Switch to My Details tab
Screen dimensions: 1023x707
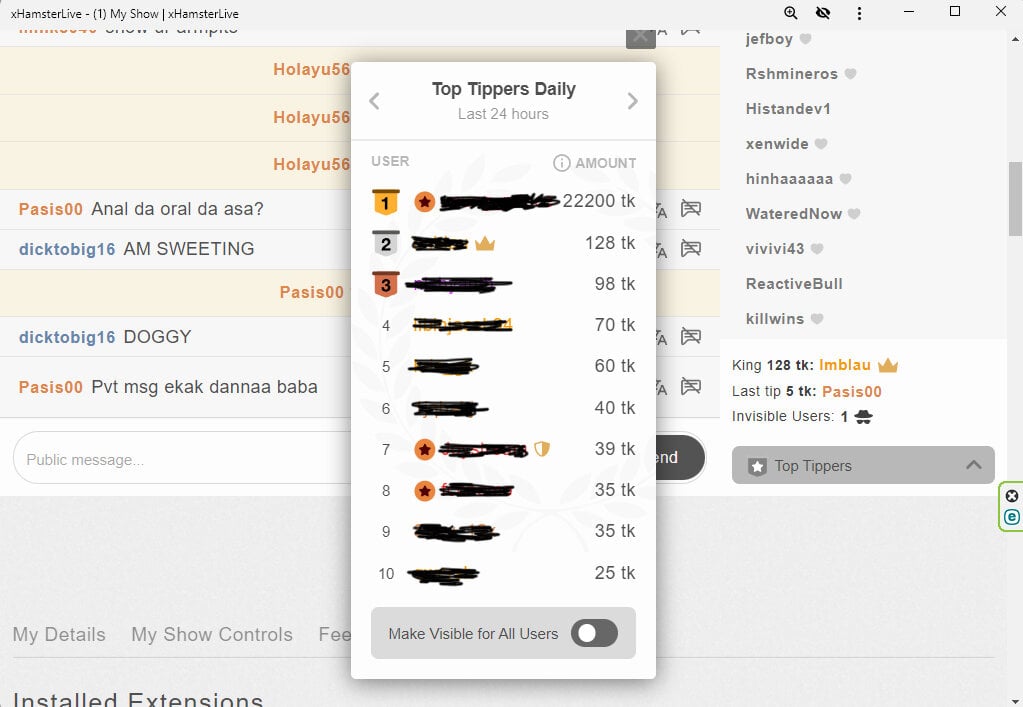(x=59, y=634)
